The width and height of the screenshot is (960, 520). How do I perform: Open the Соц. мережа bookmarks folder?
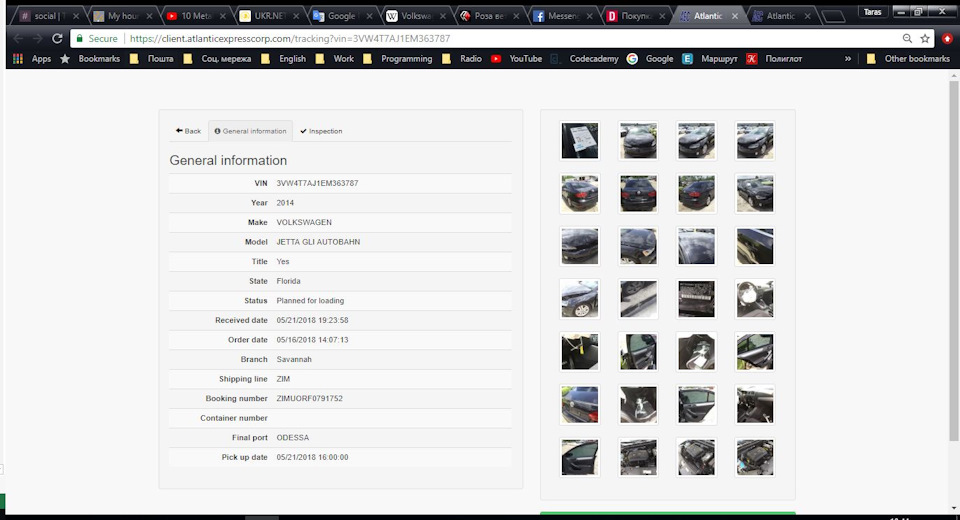tap(217, 59)
